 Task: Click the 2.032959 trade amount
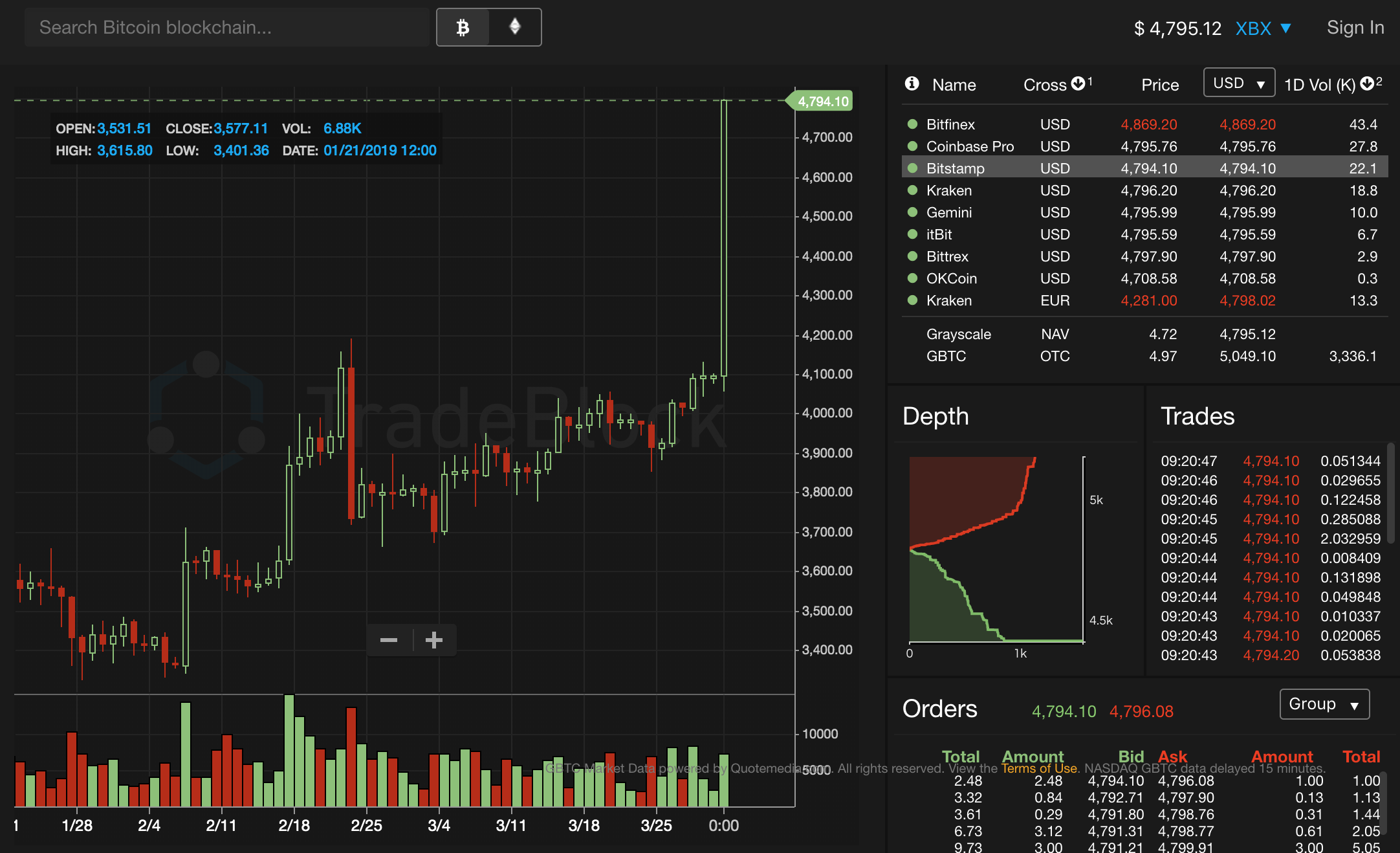(1350, 538)
